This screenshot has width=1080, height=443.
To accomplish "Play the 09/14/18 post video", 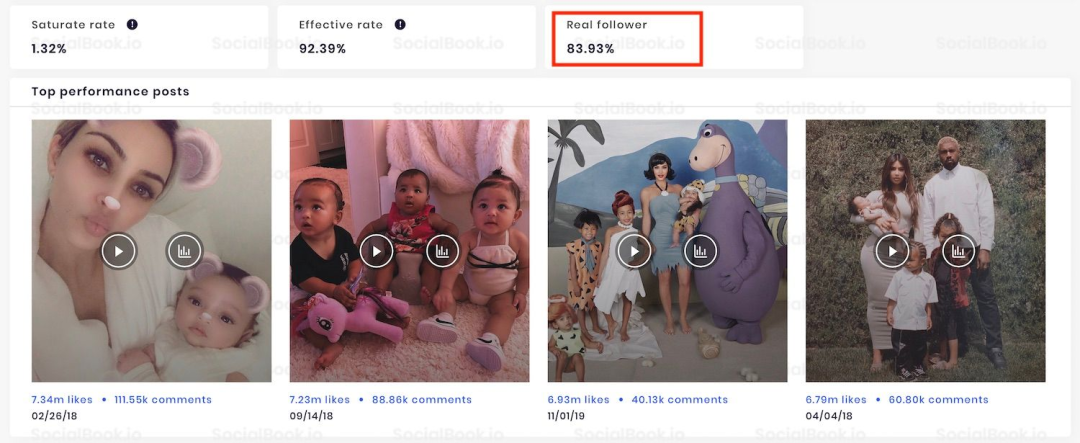I will pyautogui.click(x=377, y=251).
